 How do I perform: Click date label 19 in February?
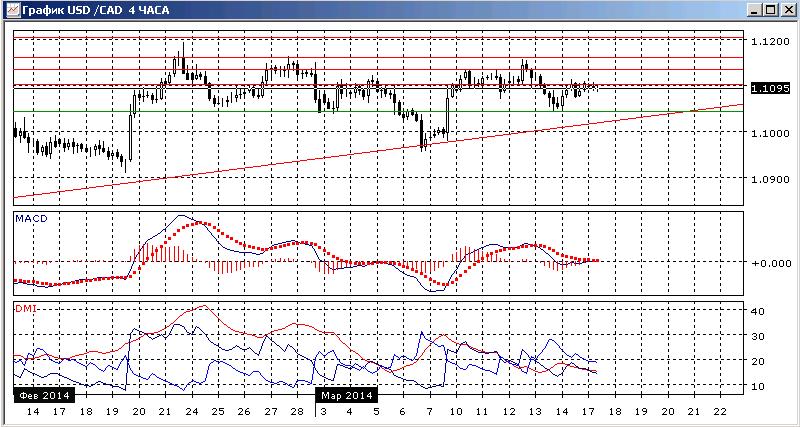click(x=112, y=411)
